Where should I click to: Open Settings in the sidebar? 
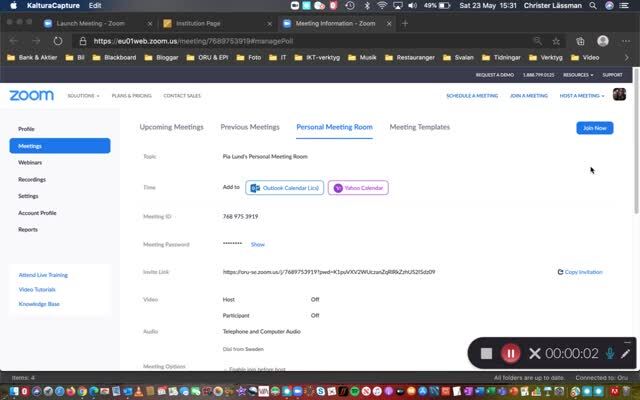(28, 196)
